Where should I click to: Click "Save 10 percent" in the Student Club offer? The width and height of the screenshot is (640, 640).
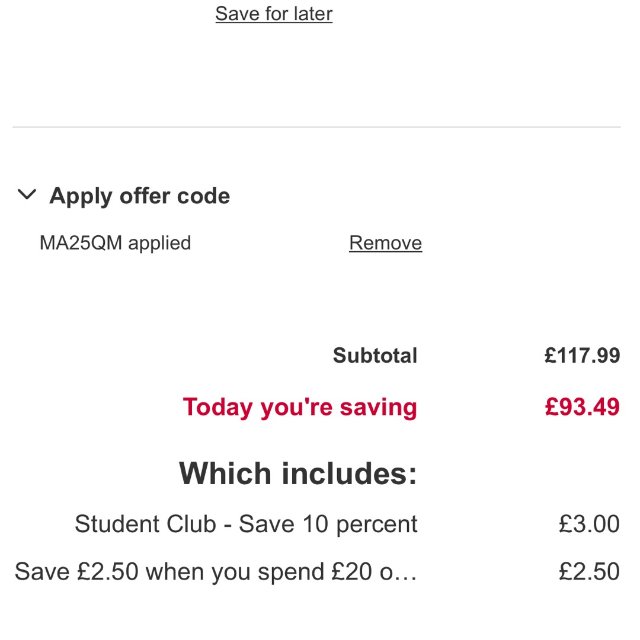coord(328,524)
